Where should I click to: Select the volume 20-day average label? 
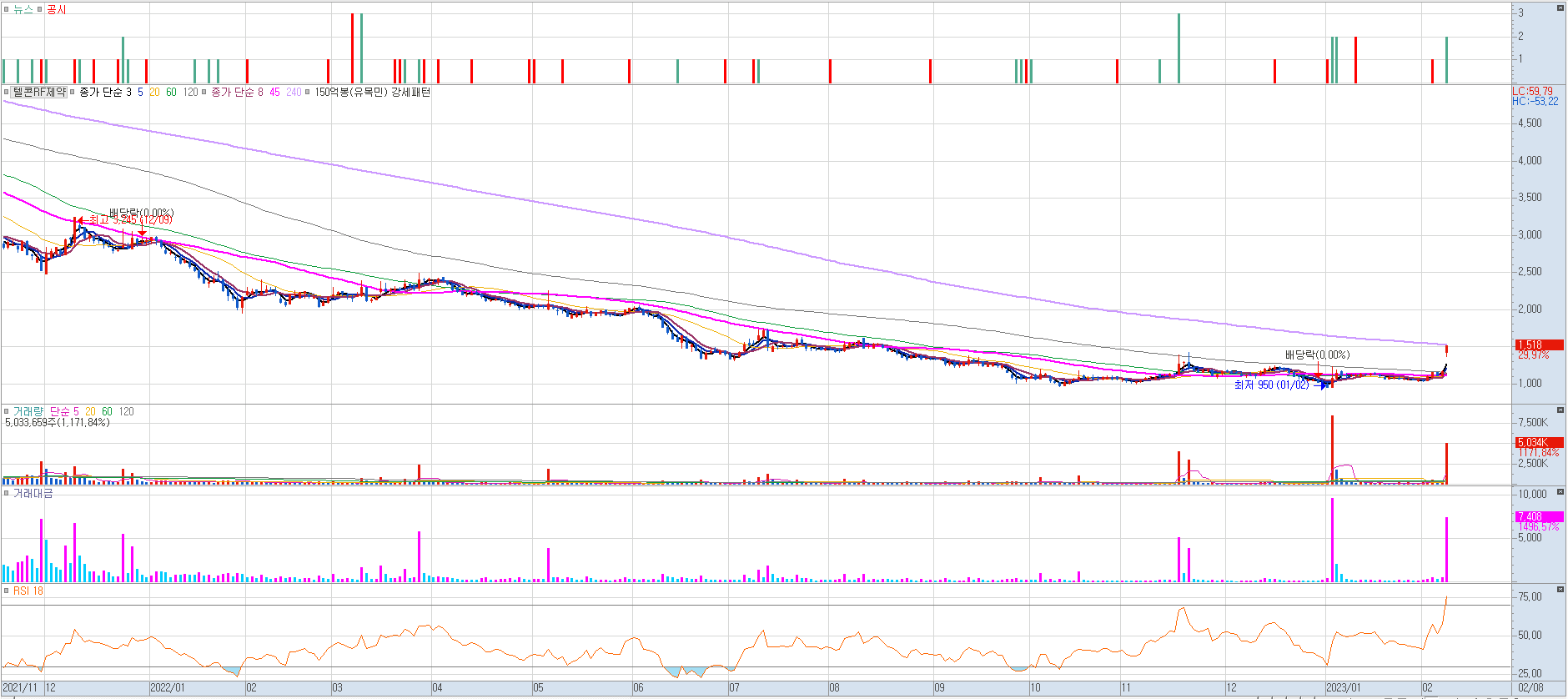pyautogui.click(x=90, y=411)
